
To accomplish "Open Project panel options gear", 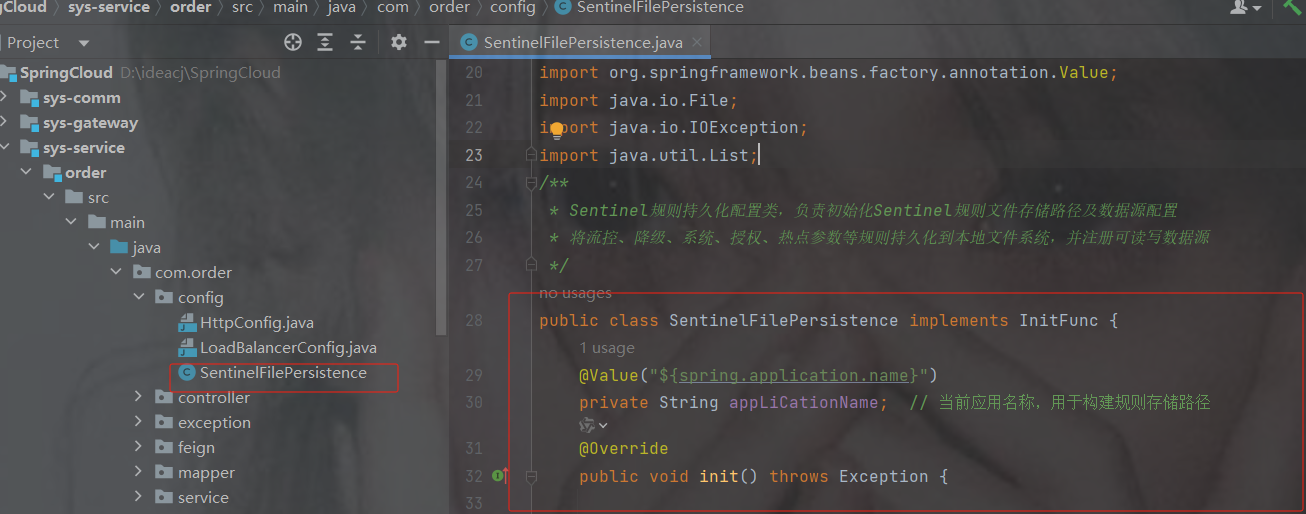I will click(399, 42).
